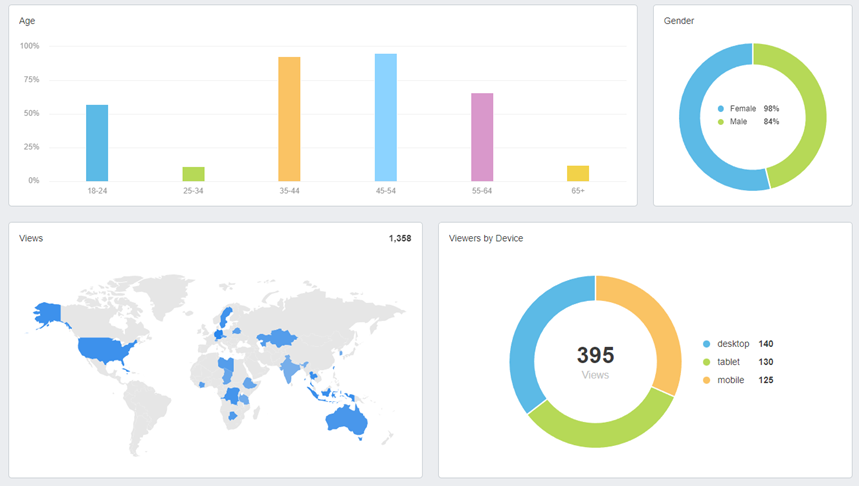Click the '100%' y-axis label
Viewport: 859px width, 486px height.
pyautogui.click(x=30, y=46)
